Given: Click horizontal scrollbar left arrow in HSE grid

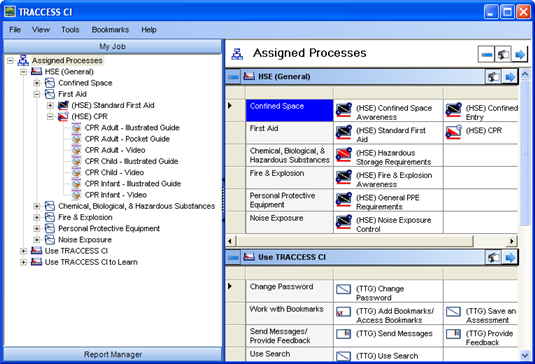Looking at the screenshot, I should [x=230, y=241].
